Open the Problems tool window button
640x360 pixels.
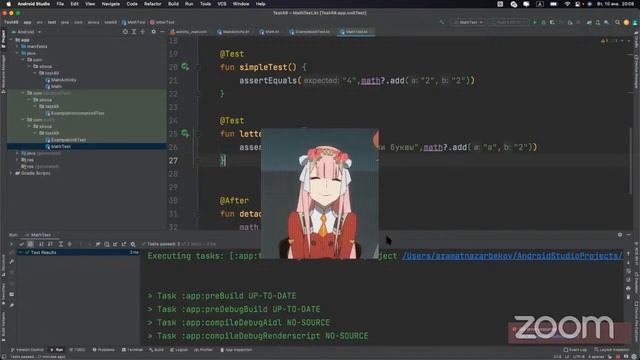pos(104,350)
